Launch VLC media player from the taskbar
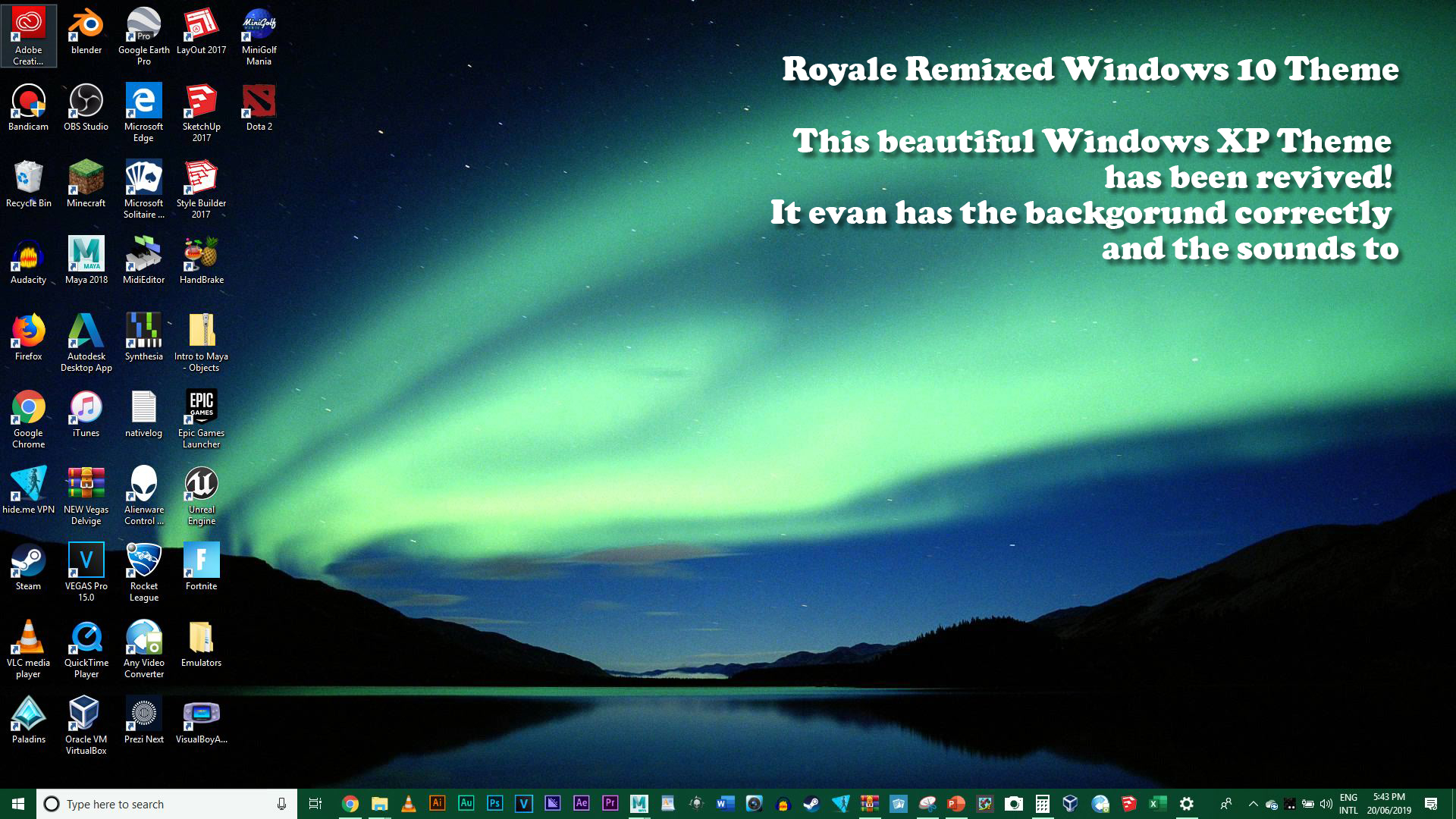The image size is (1456, 819). point(408,803)
